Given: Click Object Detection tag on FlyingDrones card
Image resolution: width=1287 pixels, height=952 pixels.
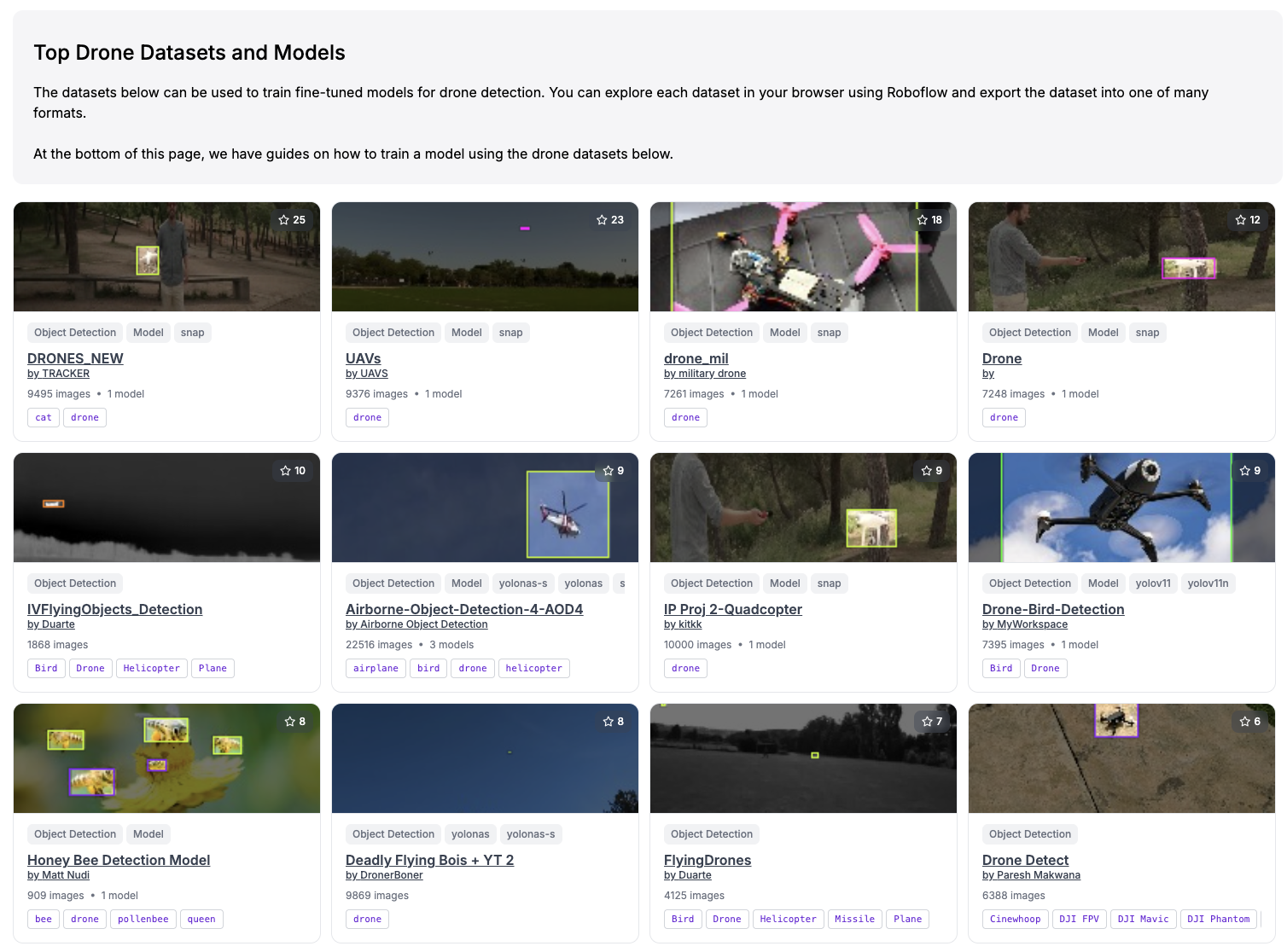Looking at the screenshot, I should click(x=712, y=834).
